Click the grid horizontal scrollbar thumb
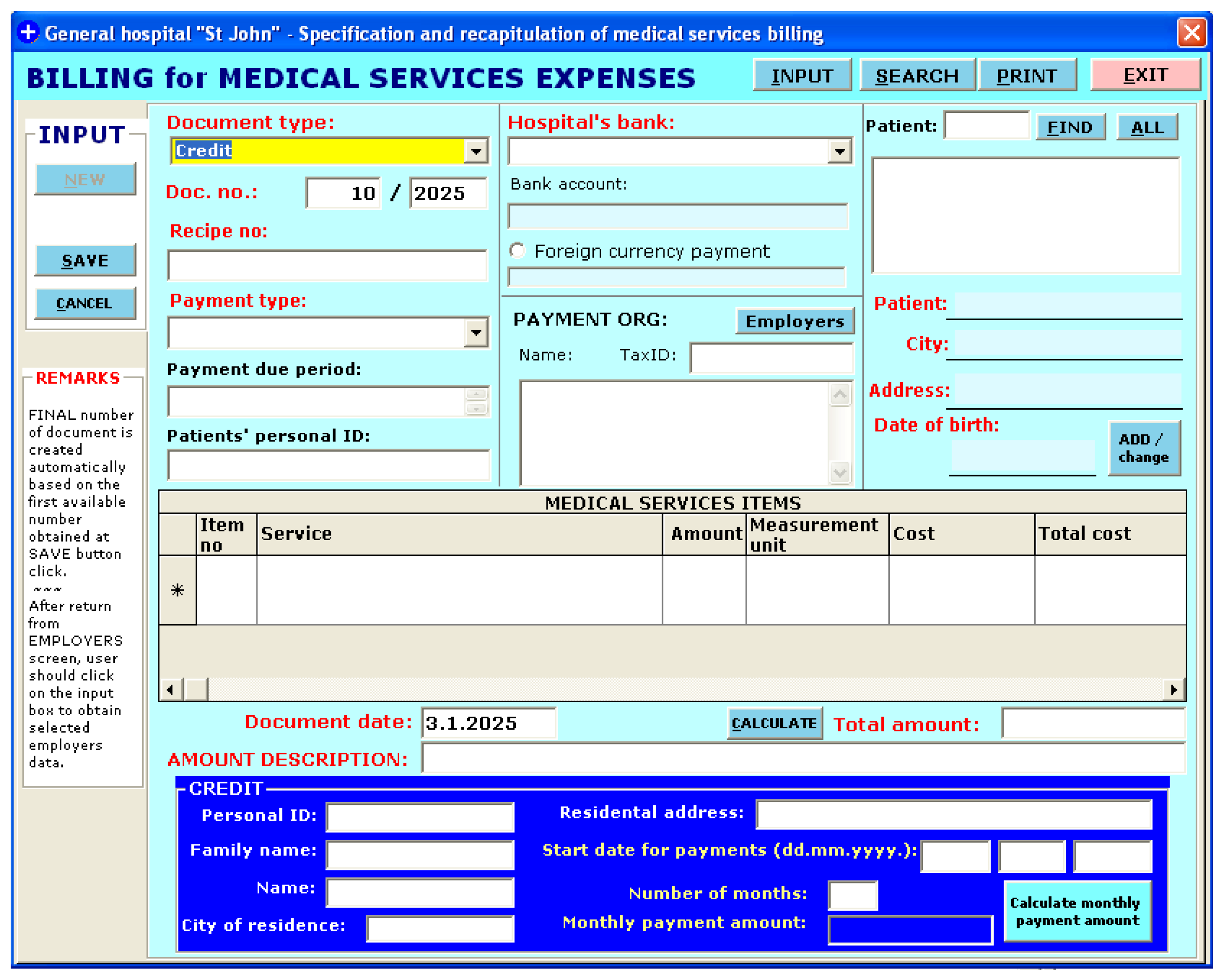Screen dimensions: 1222x980 tap(196, 689)
